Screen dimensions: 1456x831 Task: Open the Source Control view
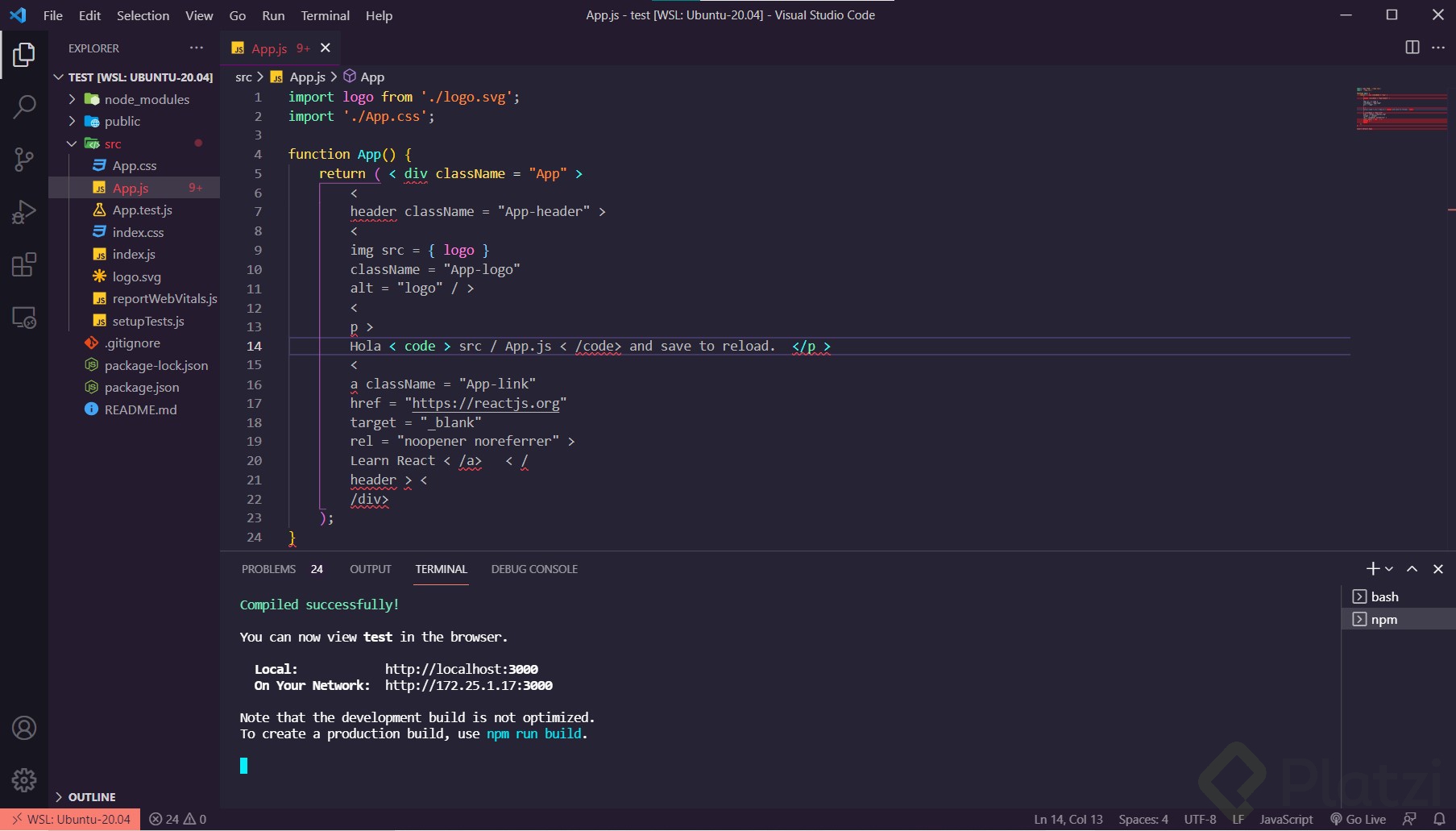tap(24, 160)
